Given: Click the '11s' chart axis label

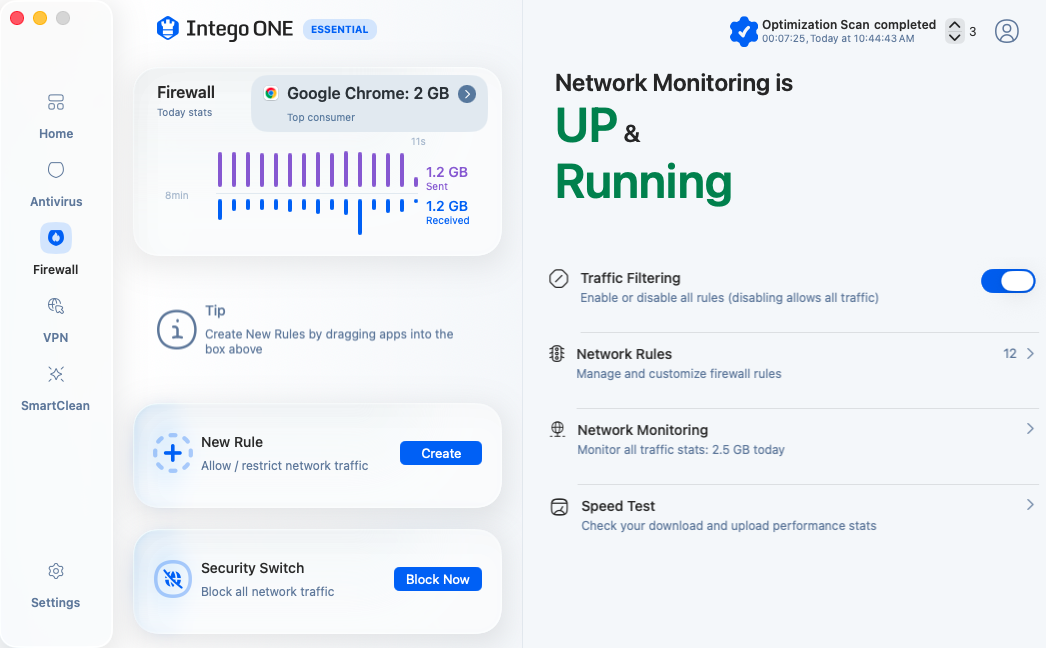Looking at the screenshot, I should (418, 141).
